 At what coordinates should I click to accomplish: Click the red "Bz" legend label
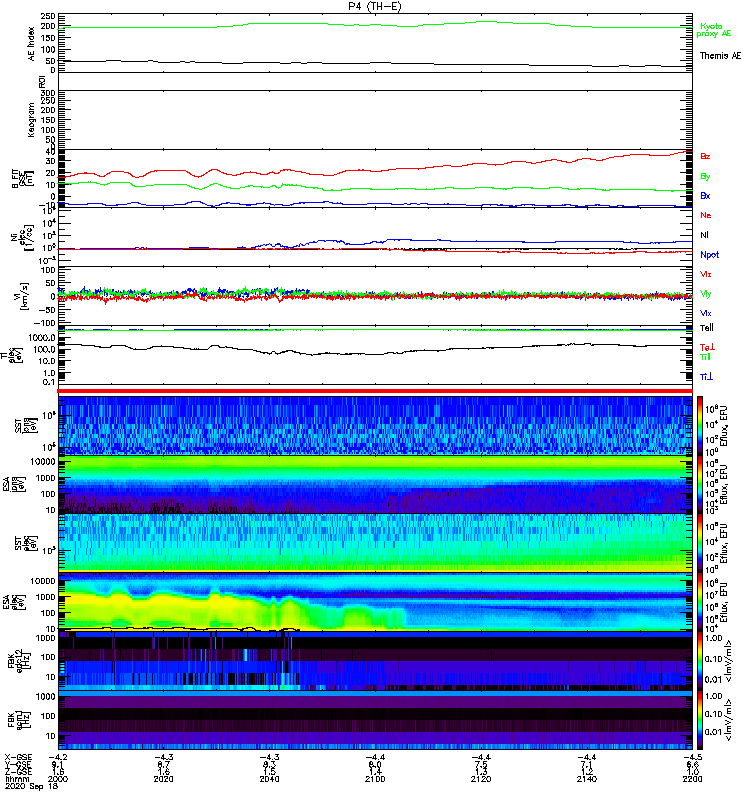pyautogui.click(x=705, y=156)
